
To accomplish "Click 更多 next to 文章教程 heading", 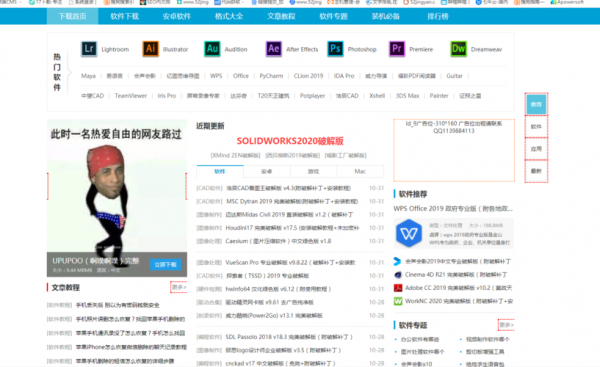I will point(179,287).
